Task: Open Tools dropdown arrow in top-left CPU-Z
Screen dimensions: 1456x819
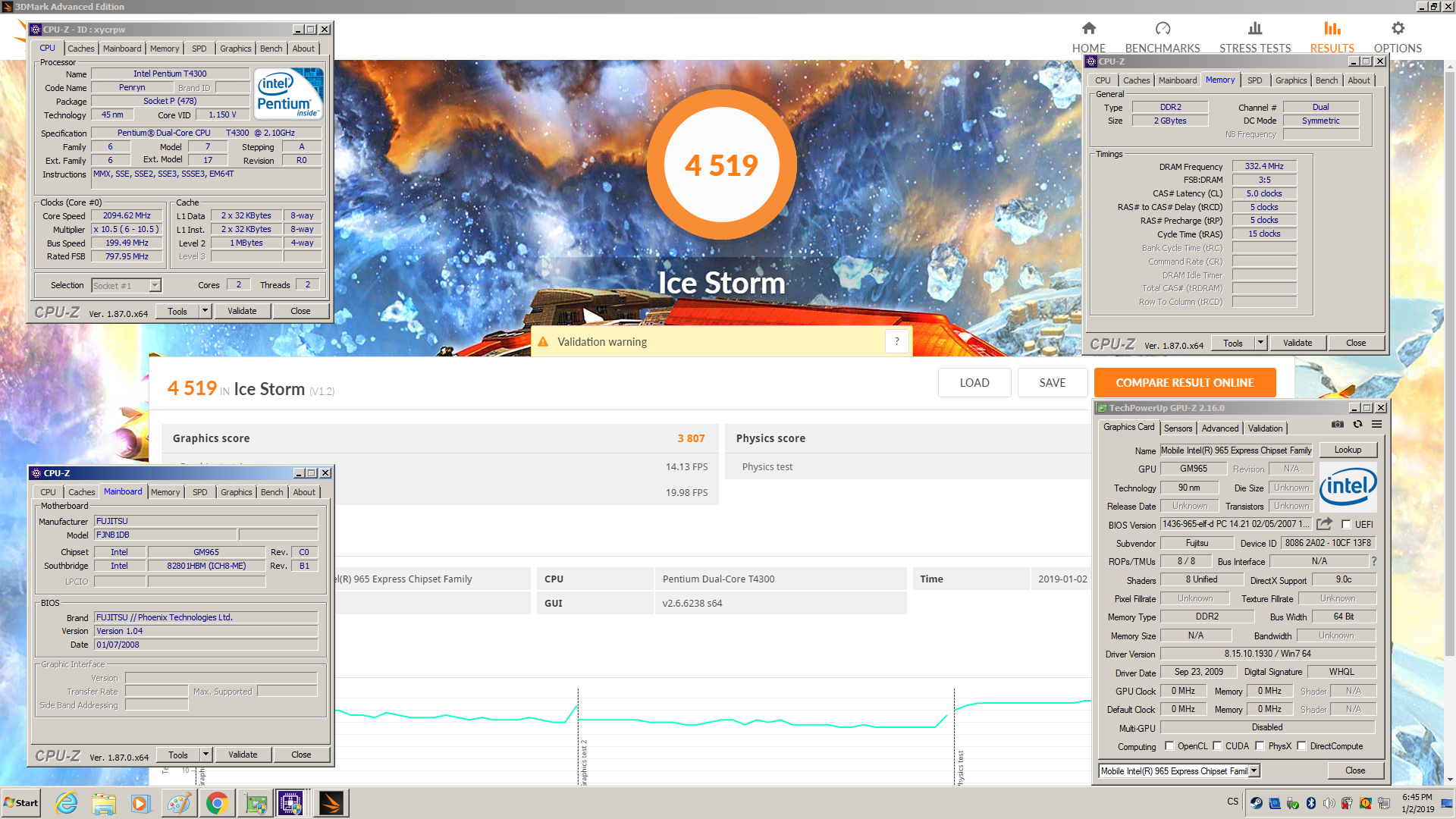Action: [205, 311]
